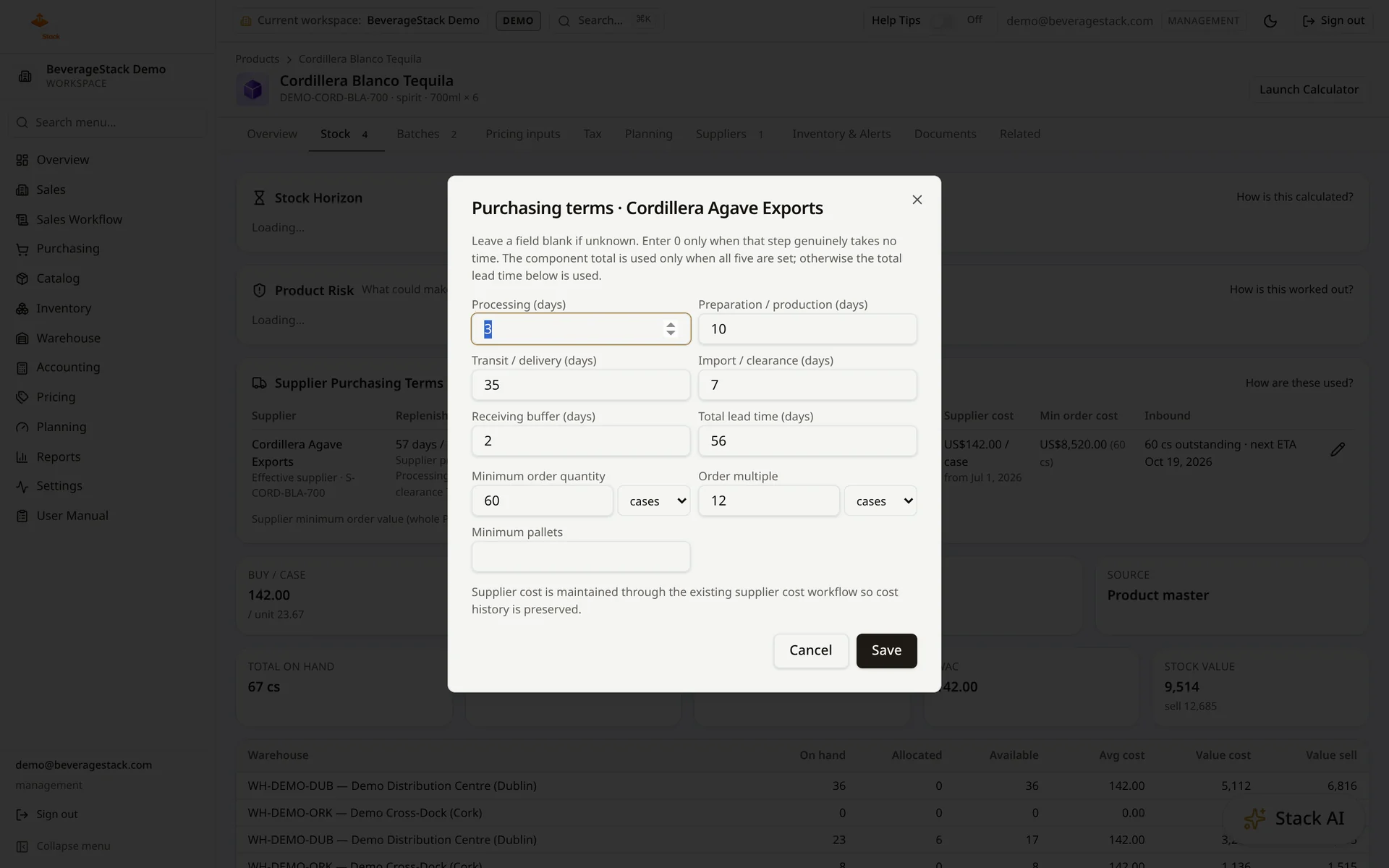Viewport: 1389px width, 868px height.
Task: Open Reports in the sidebar
Action: (x=58, y=456)
